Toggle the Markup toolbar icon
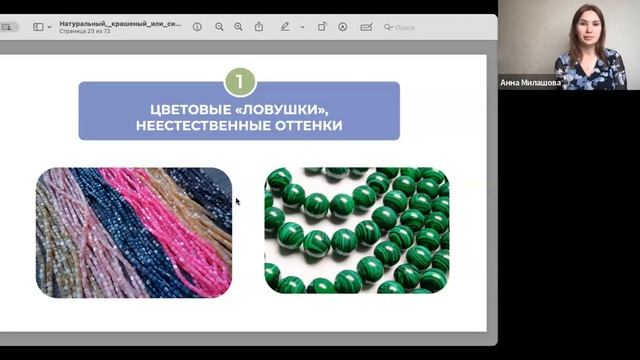The height and width of the screenshot is (360, 640). click(342, 27)
